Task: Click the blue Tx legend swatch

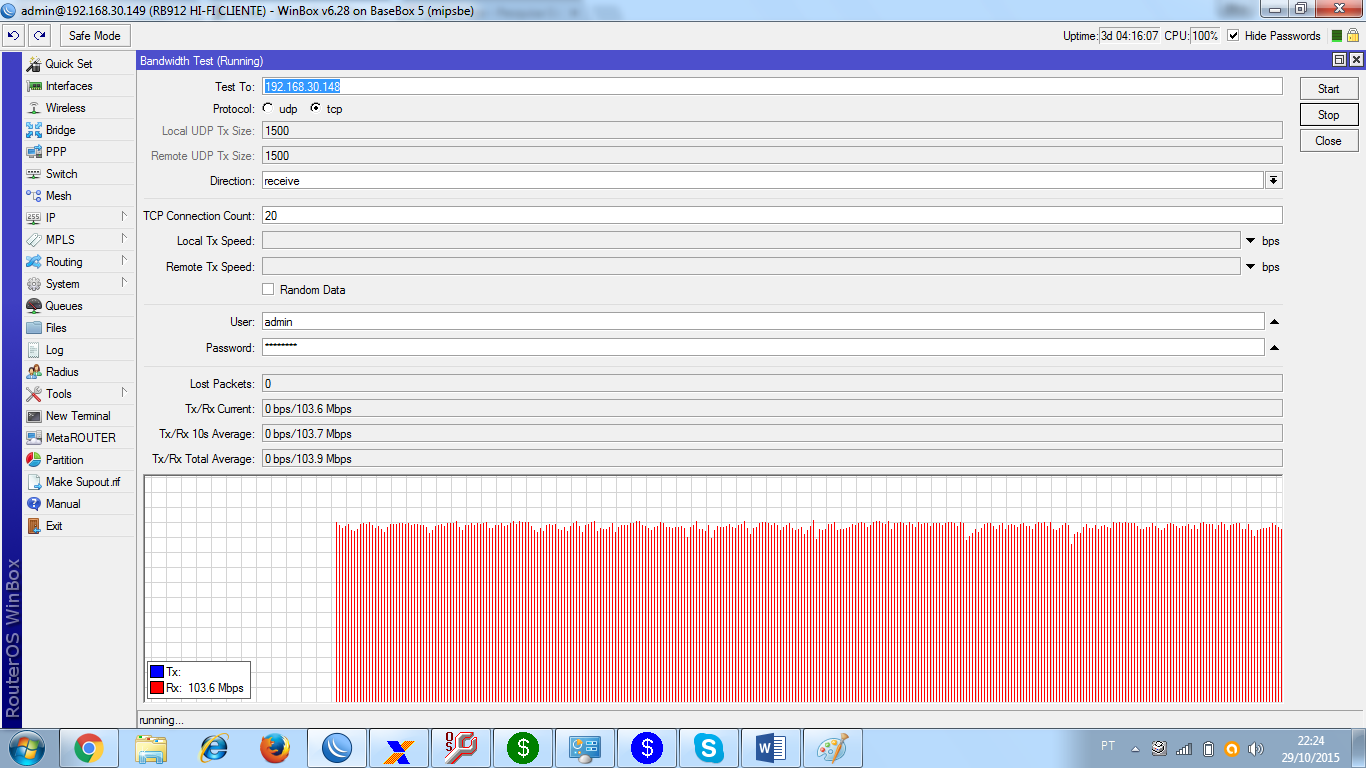Action: (157, 672)
